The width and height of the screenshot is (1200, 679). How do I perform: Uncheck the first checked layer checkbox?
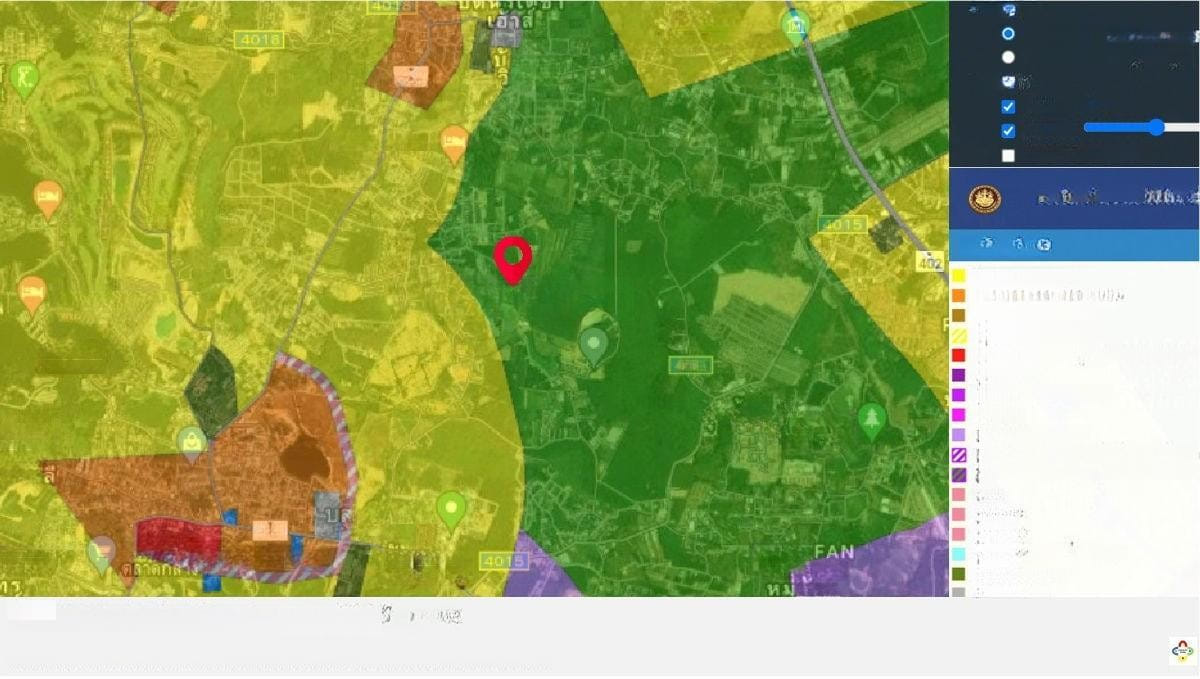(1008, 107)
